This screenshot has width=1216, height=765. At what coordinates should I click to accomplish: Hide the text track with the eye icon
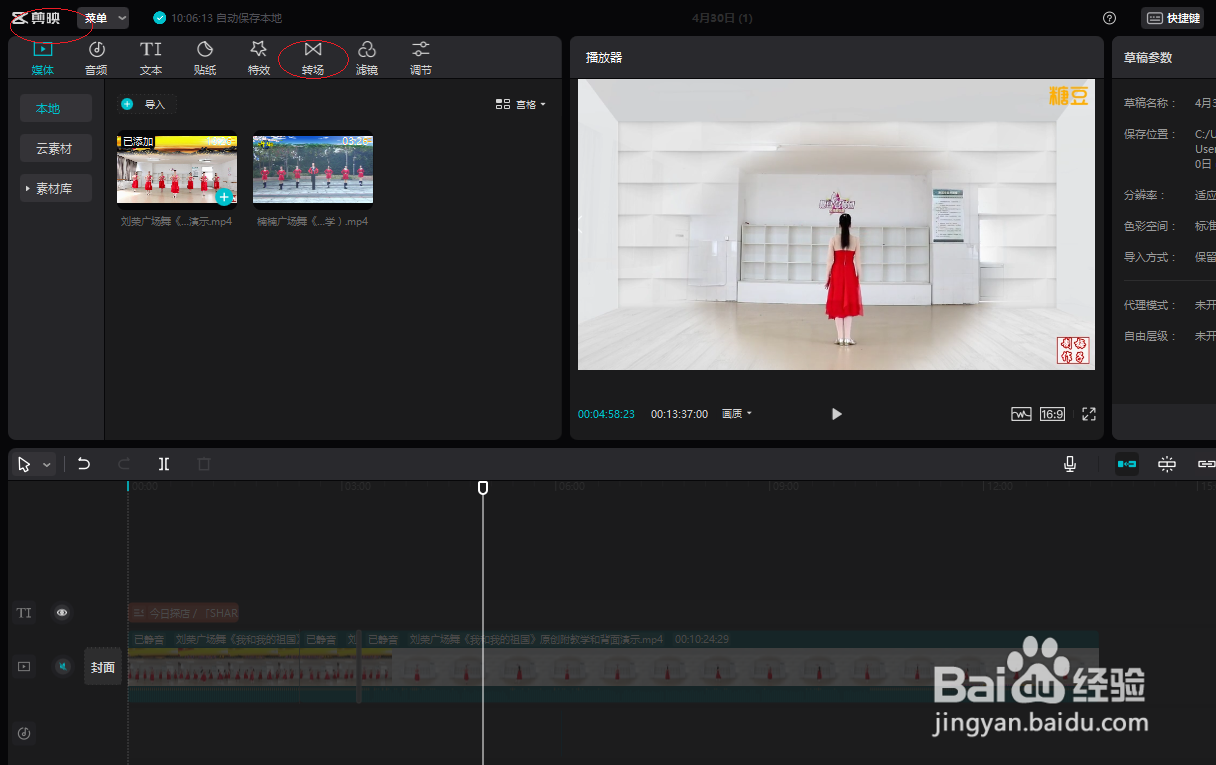(x=62, y=613)
